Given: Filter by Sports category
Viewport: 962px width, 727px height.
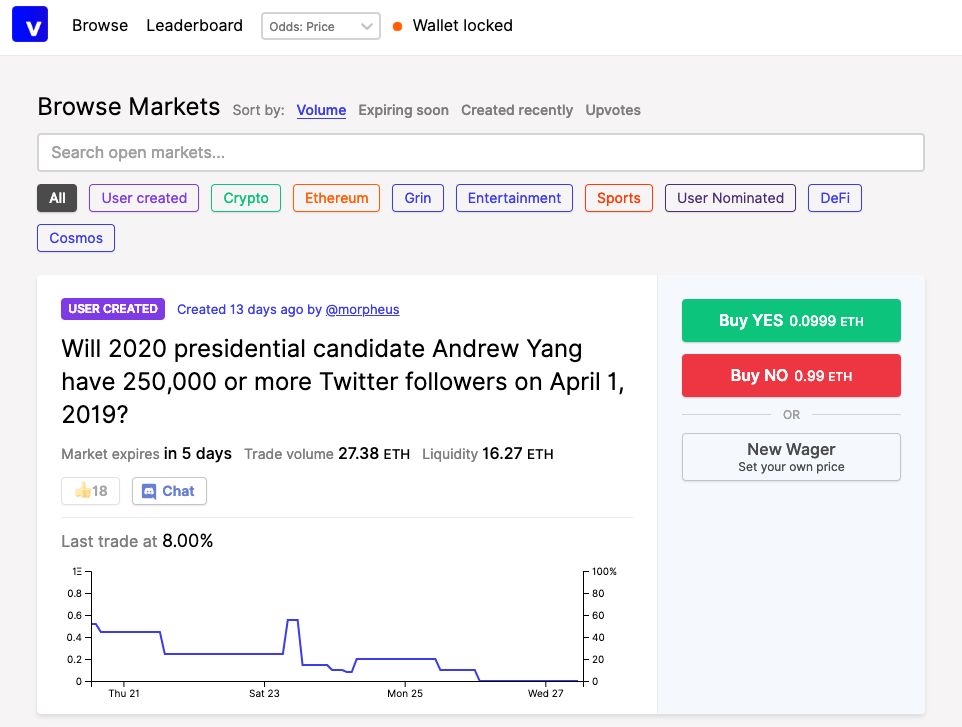Looking at the screenshot, I should tap(618, 198).
